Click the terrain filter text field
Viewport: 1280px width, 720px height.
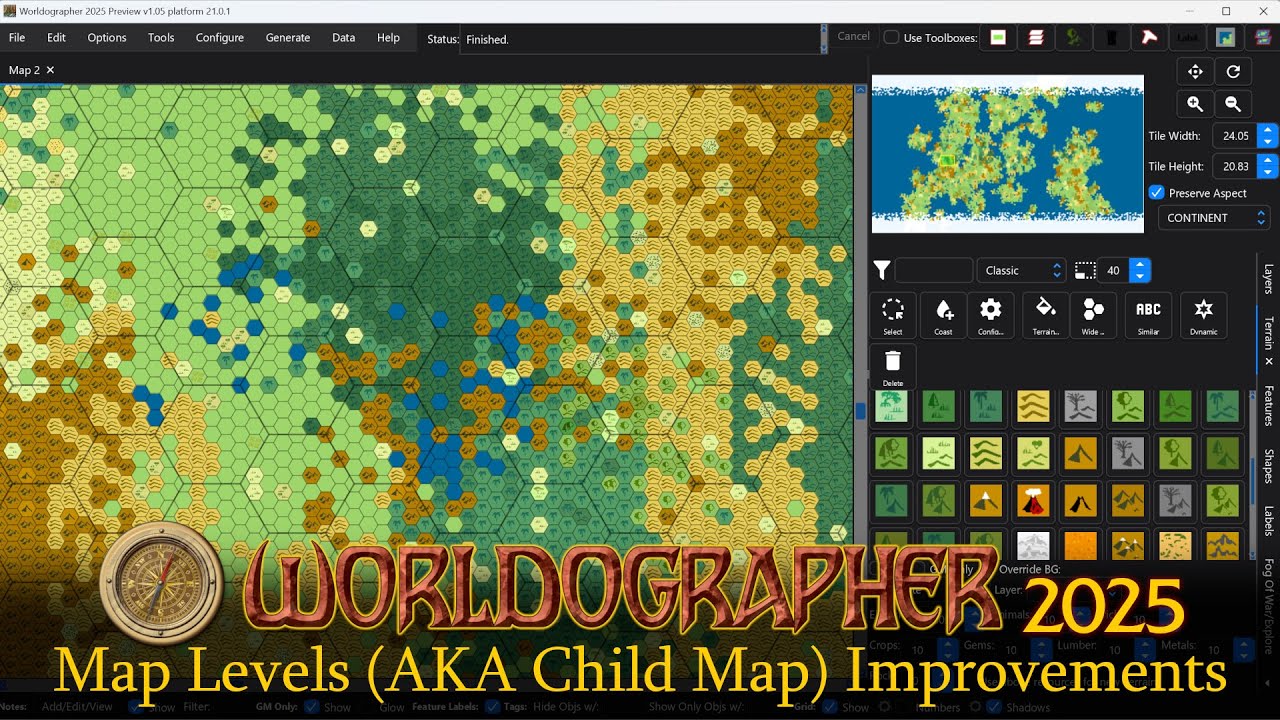pyautogui.click(x=933, y=270)
